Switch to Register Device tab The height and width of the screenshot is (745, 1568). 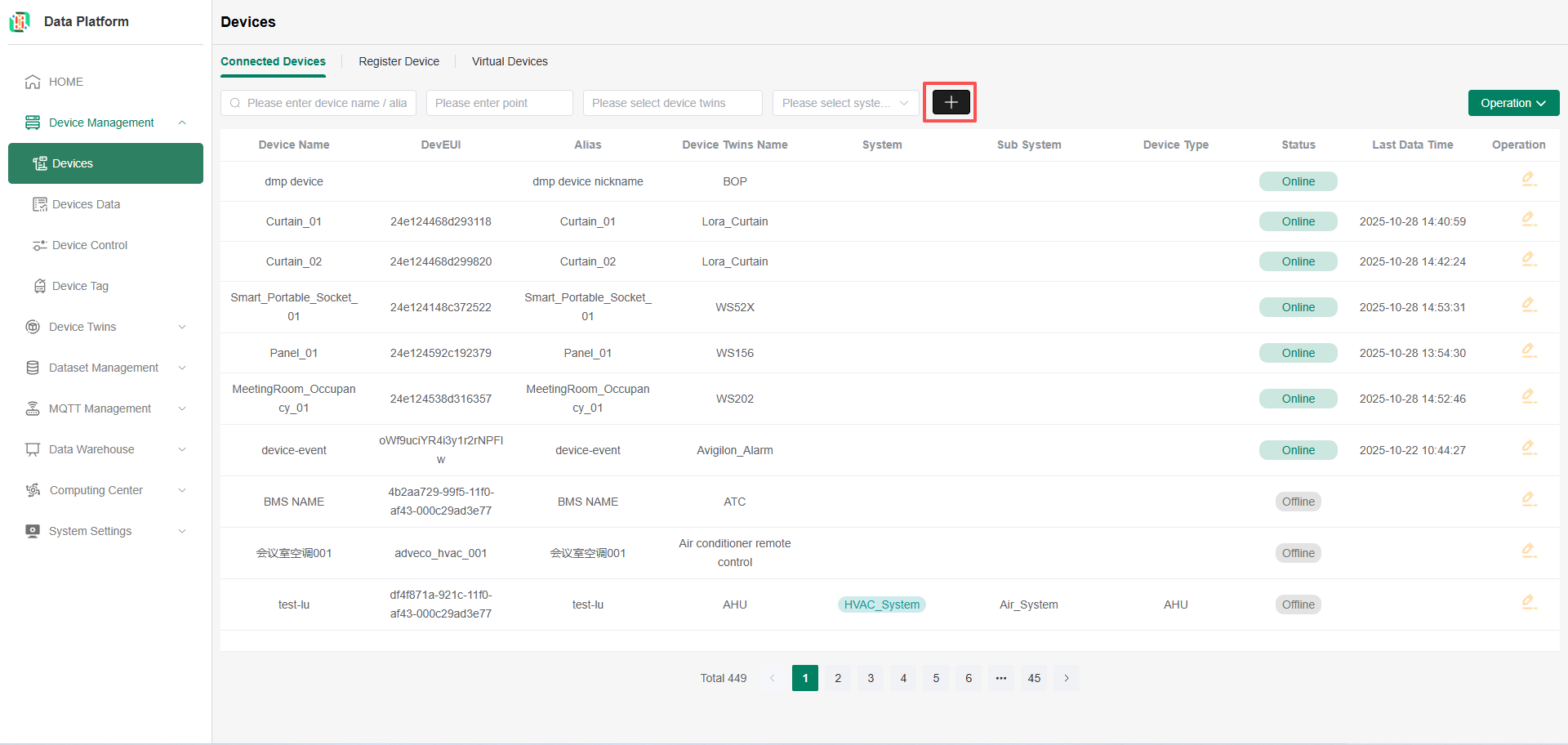pos(399,61)
